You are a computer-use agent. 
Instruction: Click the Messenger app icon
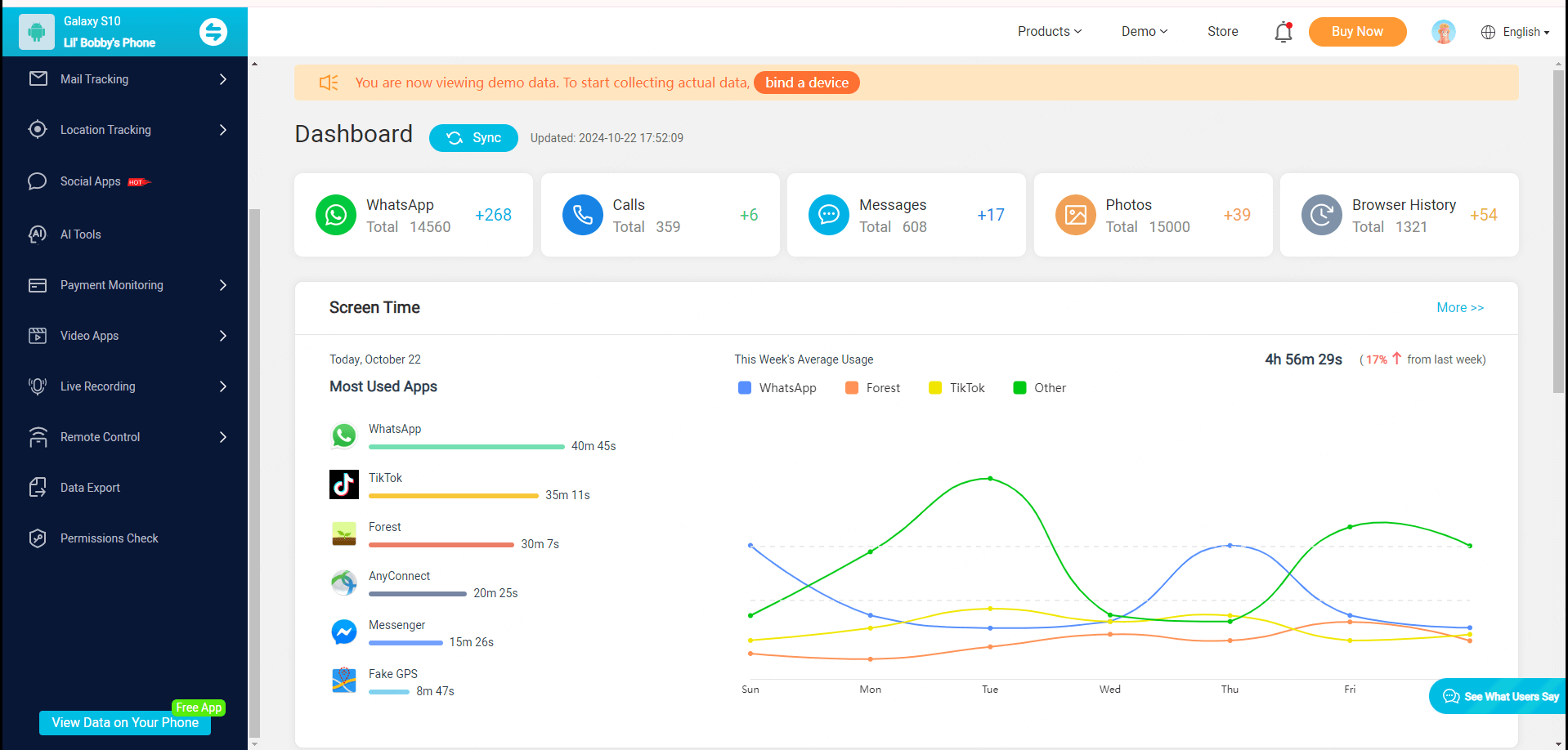pos(344,632)
